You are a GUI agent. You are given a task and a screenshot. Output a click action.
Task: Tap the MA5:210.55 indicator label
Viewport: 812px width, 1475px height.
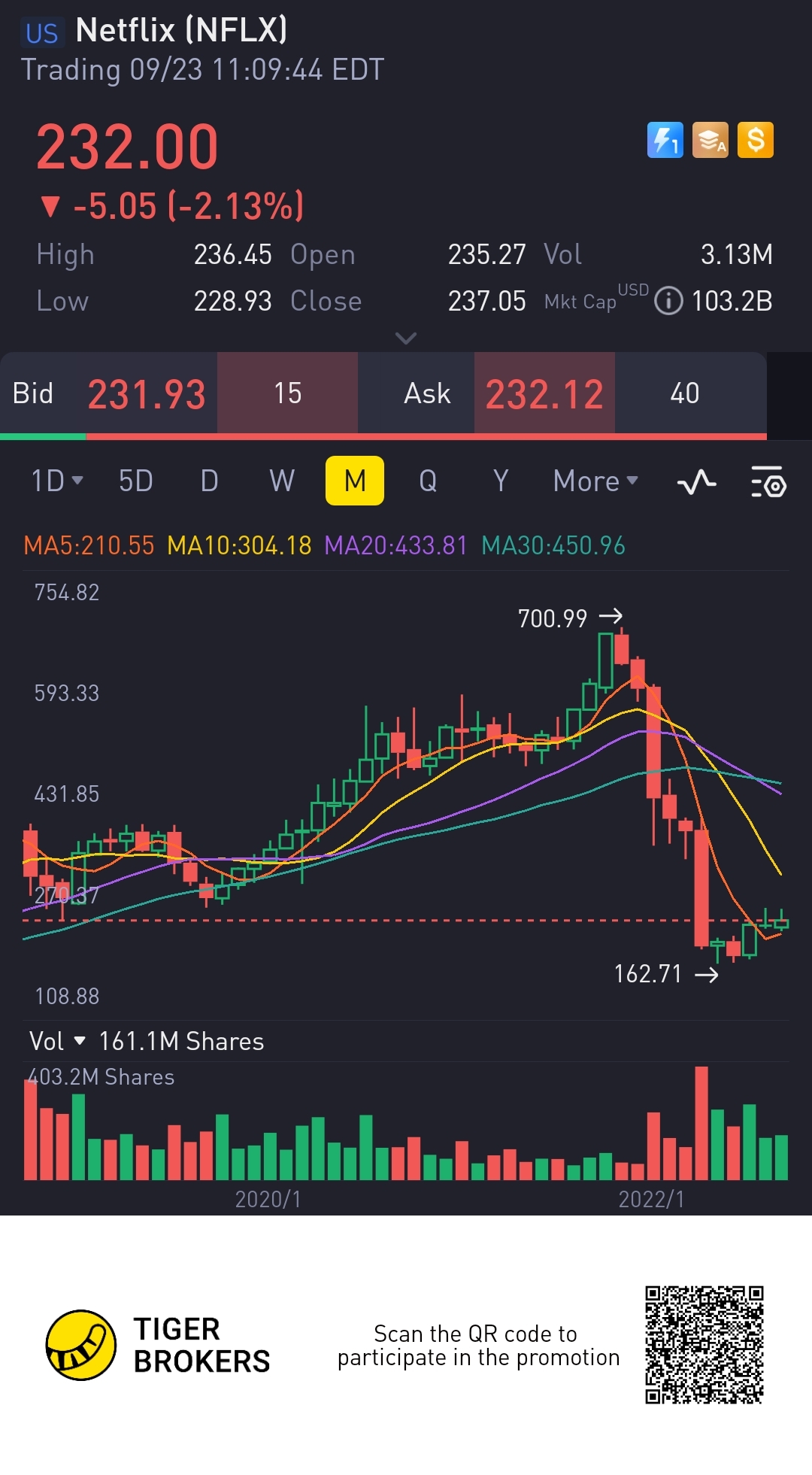89,545
